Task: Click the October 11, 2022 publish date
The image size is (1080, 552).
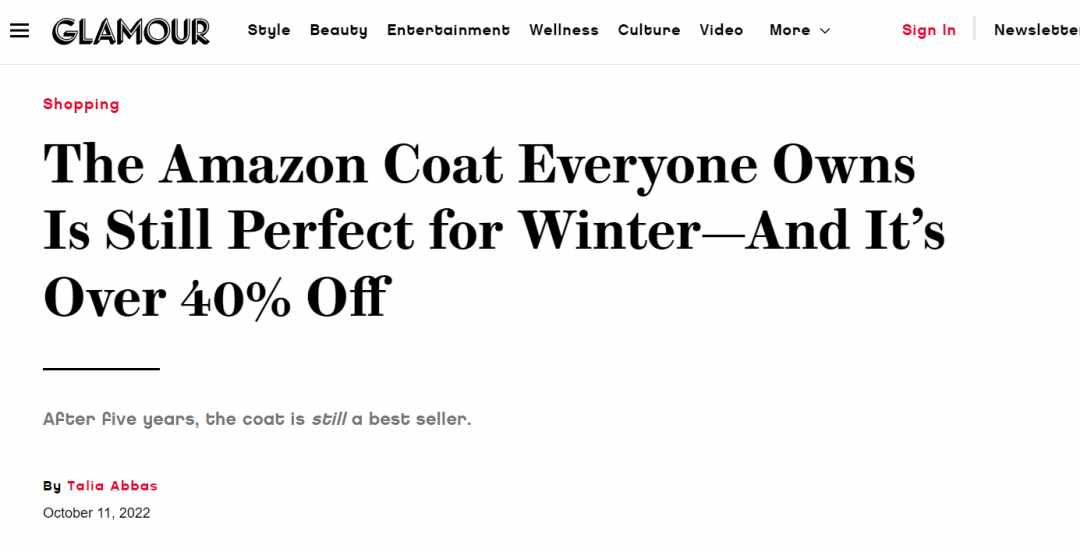Action: pyautogui.click(x=96, y=513)
